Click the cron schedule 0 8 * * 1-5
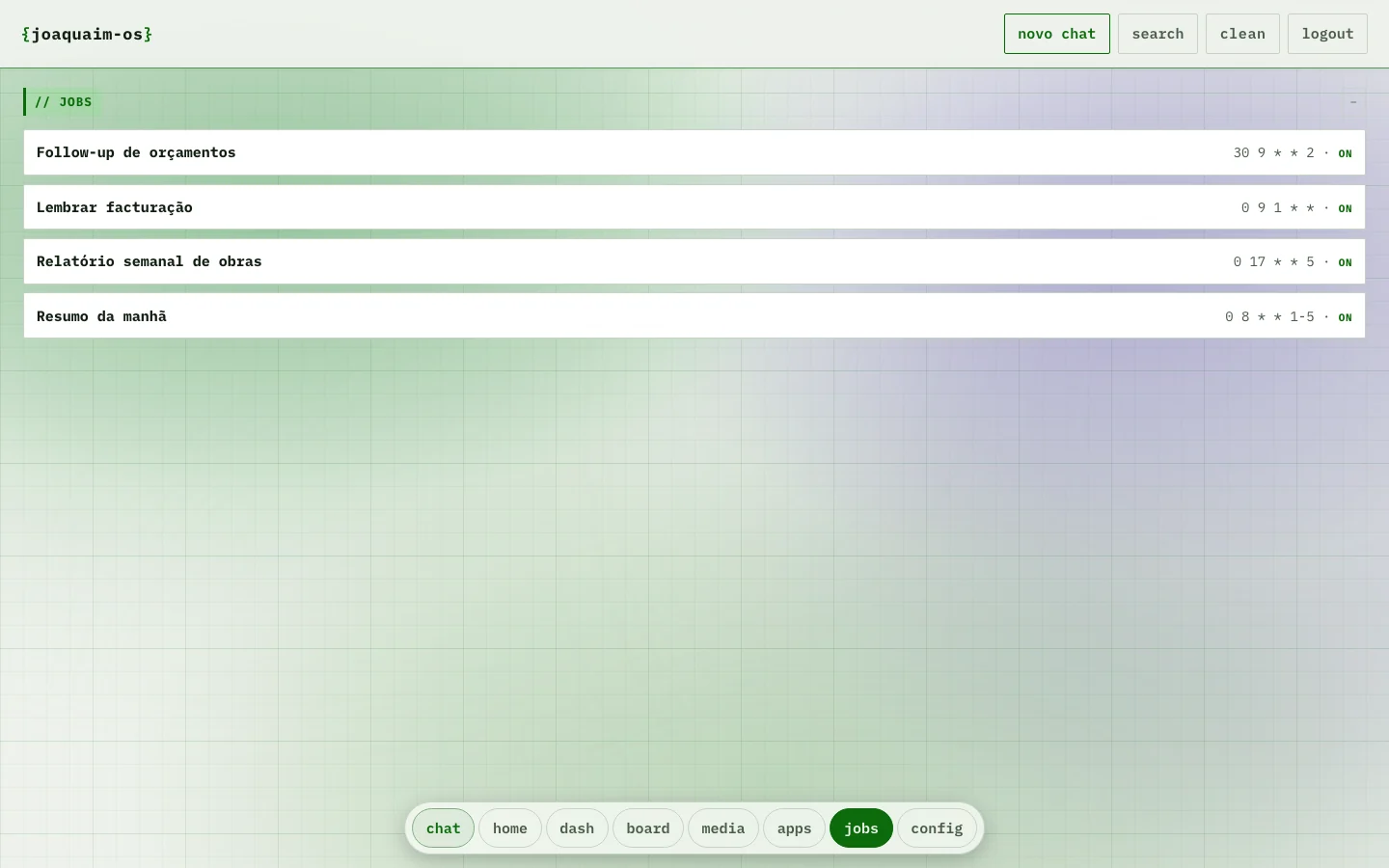This screenshot has width=1389, height=868. coord(1269,316)
